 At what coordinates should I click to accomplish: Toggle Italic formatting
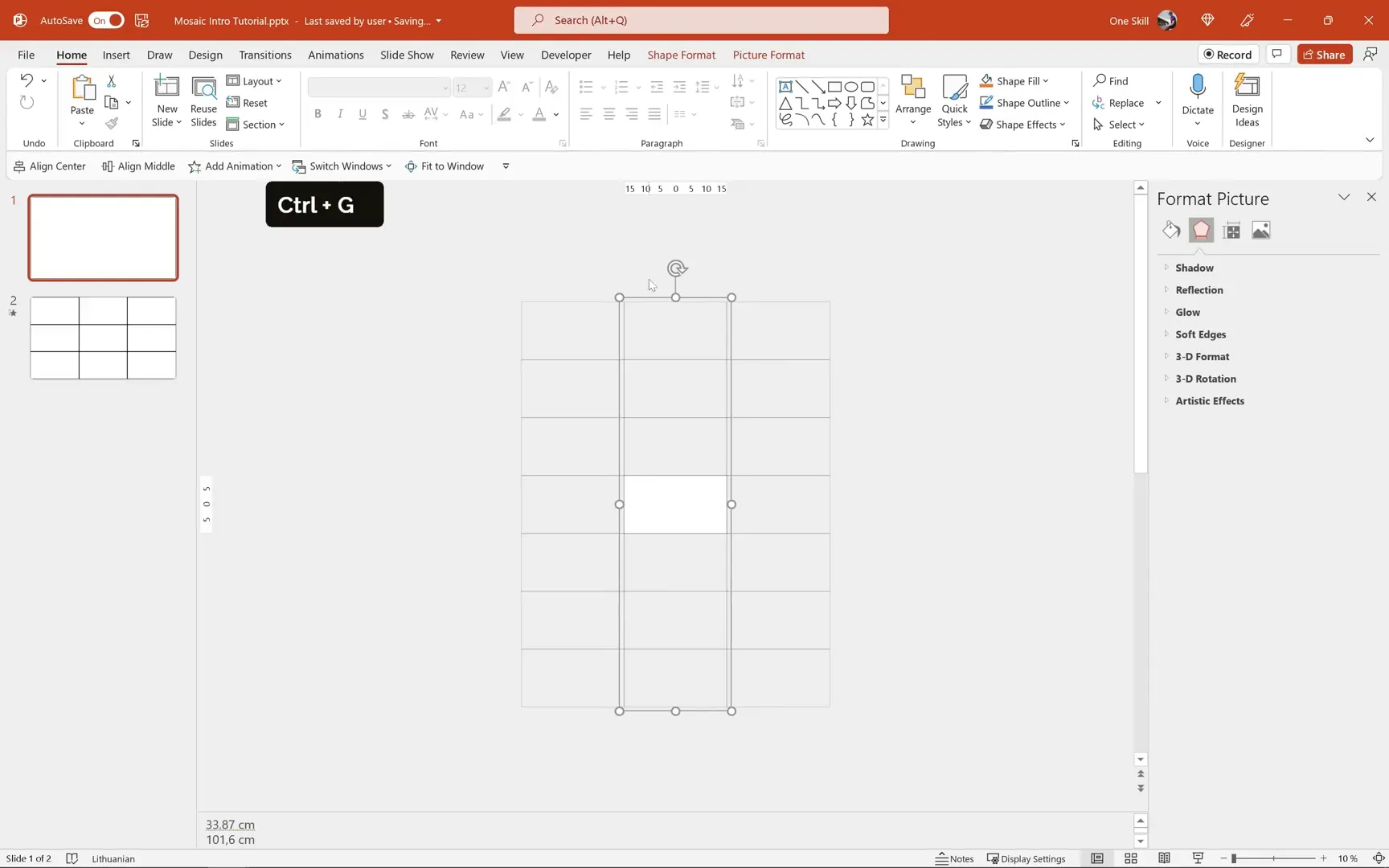[340, 114]
